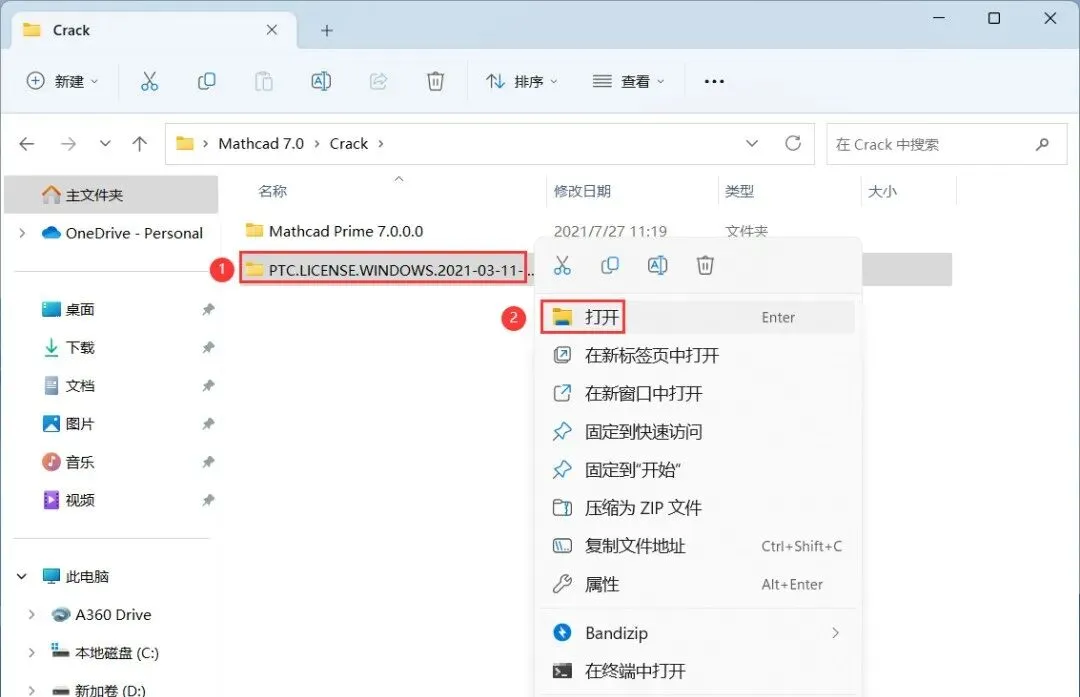Open the Bandizip submenu
Image resolution: width=1080 pixels, height=697 pixels.
697,633
